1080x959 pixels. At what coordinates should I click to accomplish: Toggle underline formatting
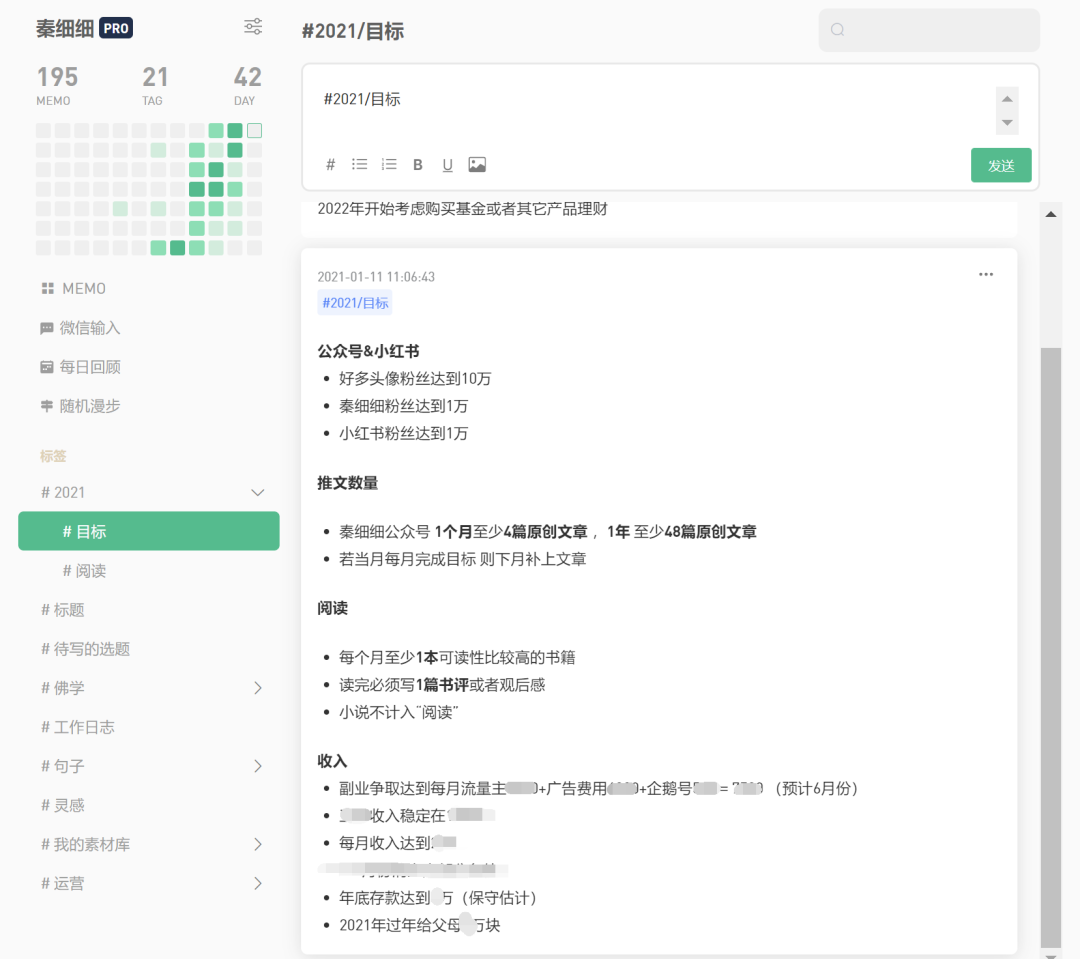448,165
